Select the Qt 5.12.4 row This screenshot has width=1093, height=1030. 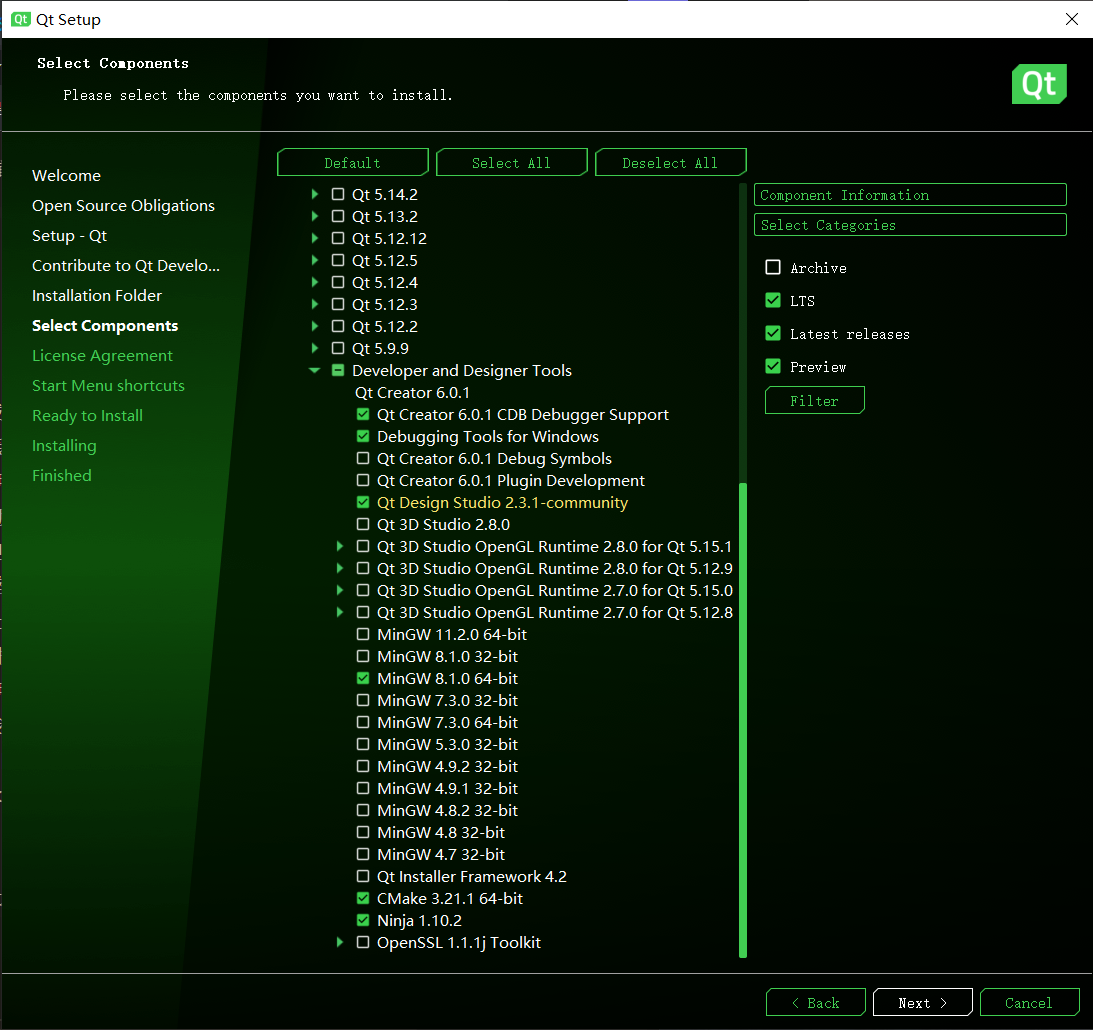[385, 282]
